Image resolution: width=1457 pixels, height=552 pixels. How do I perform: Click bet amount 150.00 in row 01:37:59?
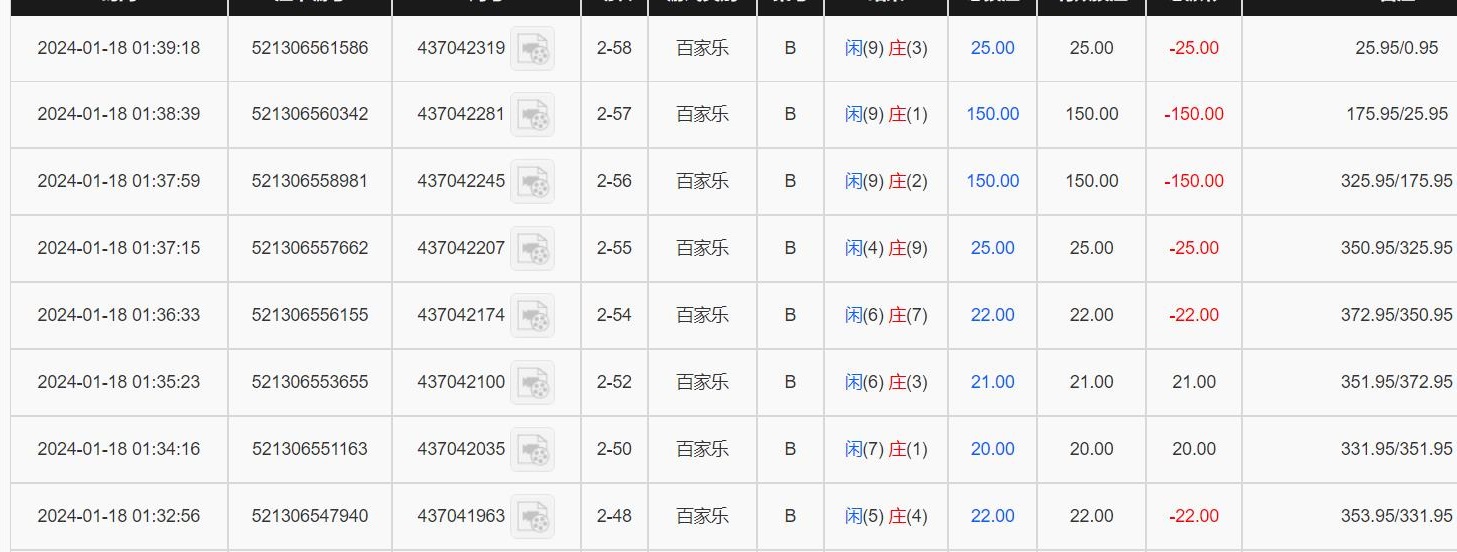(992, 181)
